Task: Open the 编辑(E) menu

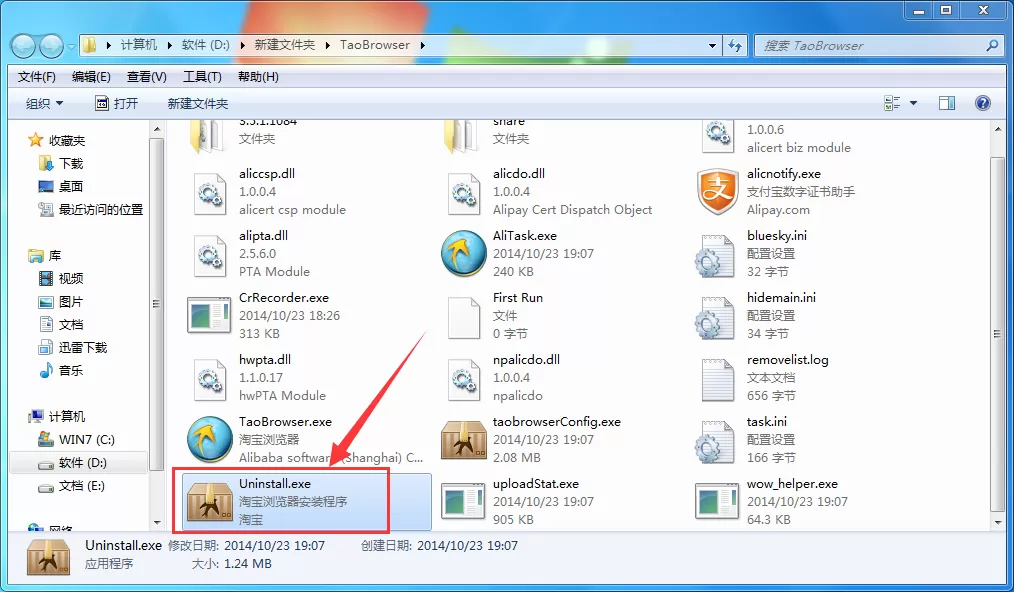Action: click(x=91, y=77)
